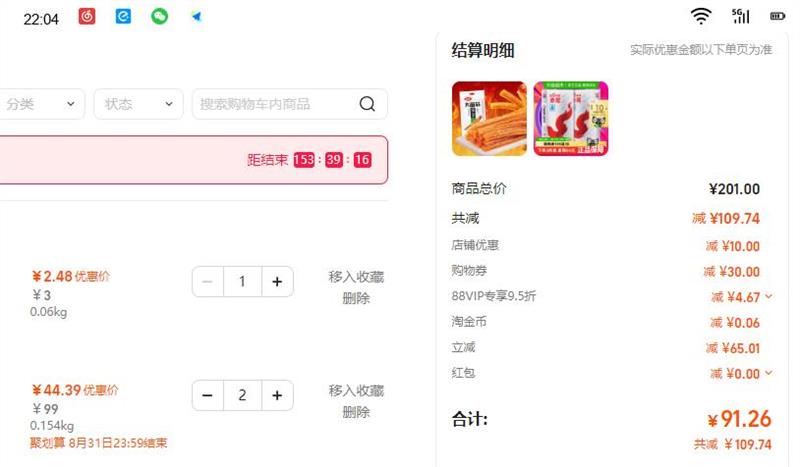Screen dimensions: 800x467
Task: Click 移入收藏 for the ¥2.48 item
Action: pyautogui.click(x=356, y=277)
